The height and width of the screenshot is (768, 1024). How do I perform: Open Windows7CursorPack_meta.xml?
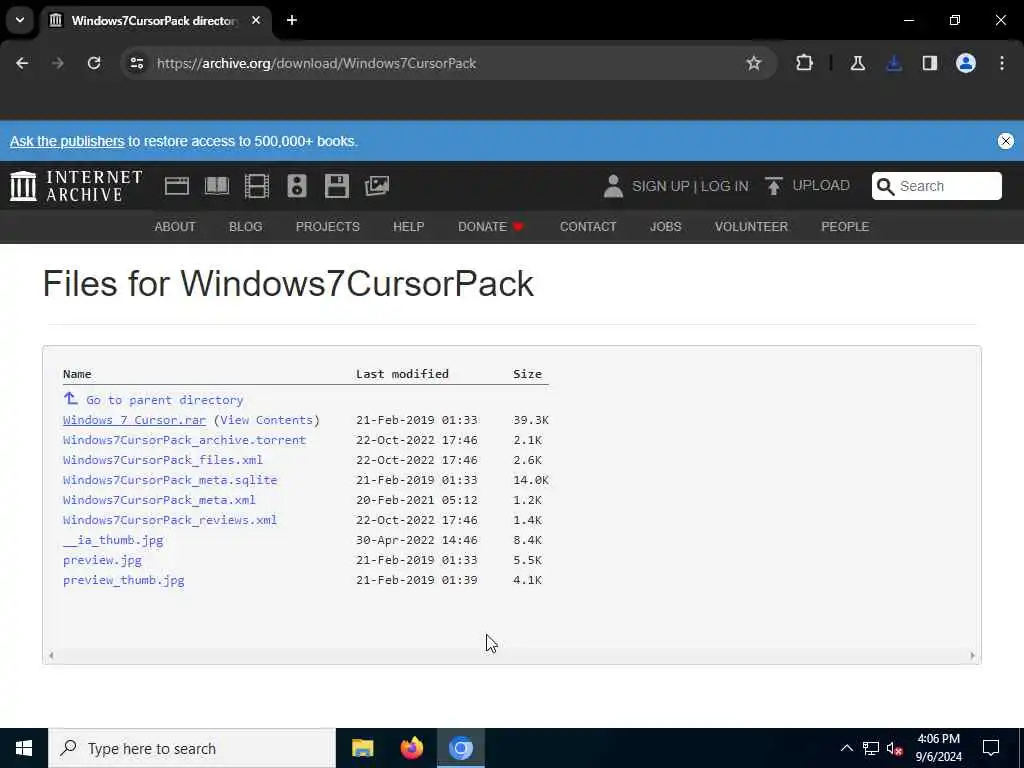[x=159, y=500]
